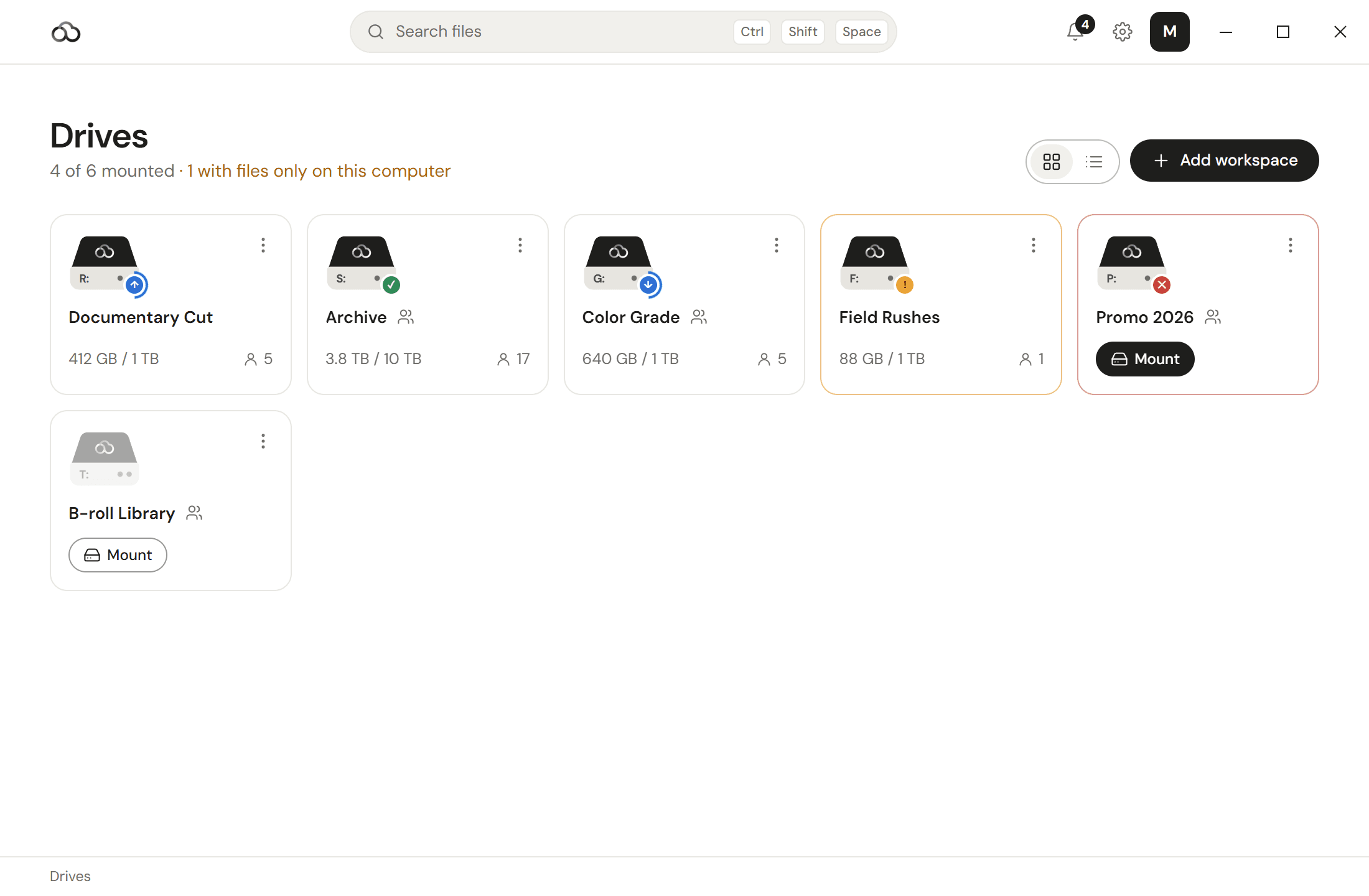The height and width of the screenshot is (896, 1369).
Task: Click the Drives breadcrumb in the footer
Action: [70, 876]
